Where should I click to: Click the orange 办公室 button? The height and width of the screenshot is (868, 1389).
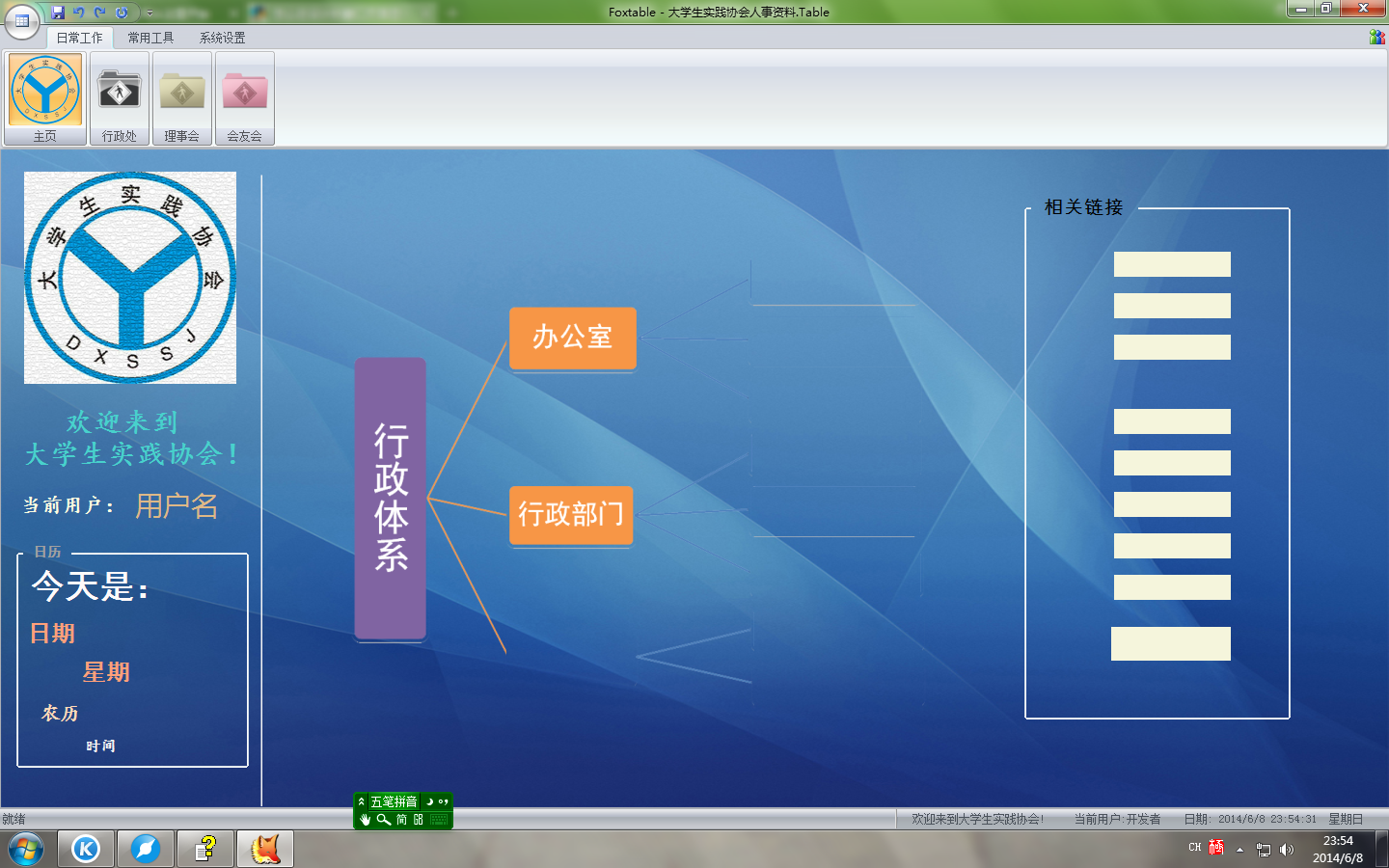(572, 338)
